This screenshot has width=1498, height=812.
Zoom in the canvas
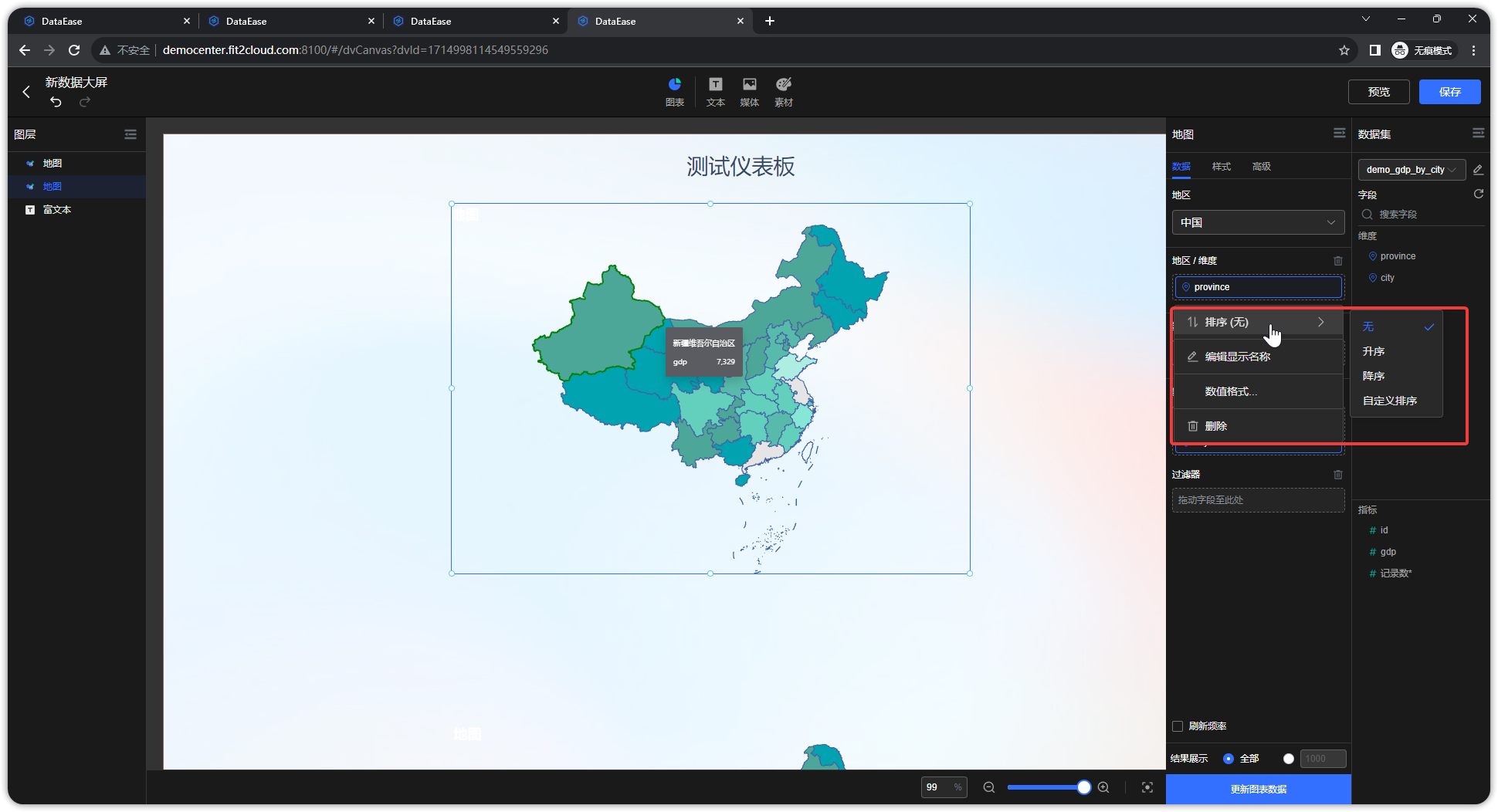[x=1103, y=787]
